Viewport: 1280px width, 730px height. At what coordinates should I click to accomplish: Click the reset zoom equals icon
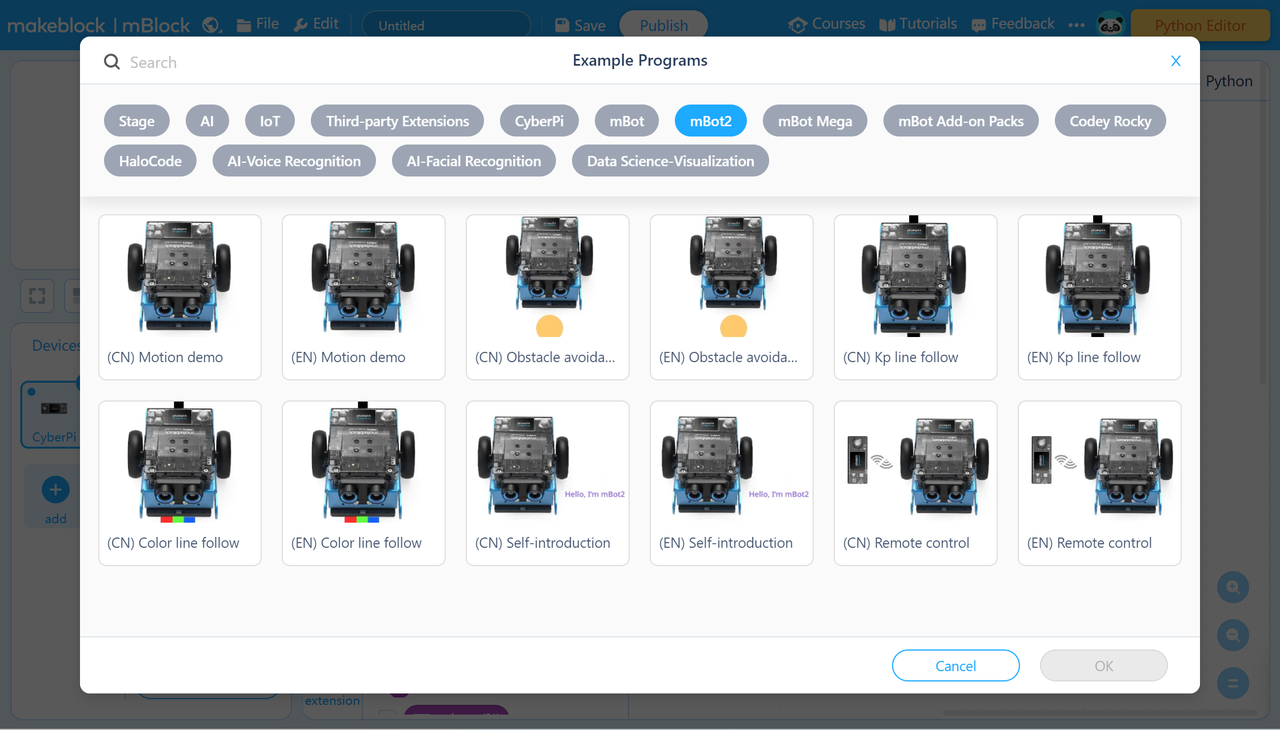1233,683
